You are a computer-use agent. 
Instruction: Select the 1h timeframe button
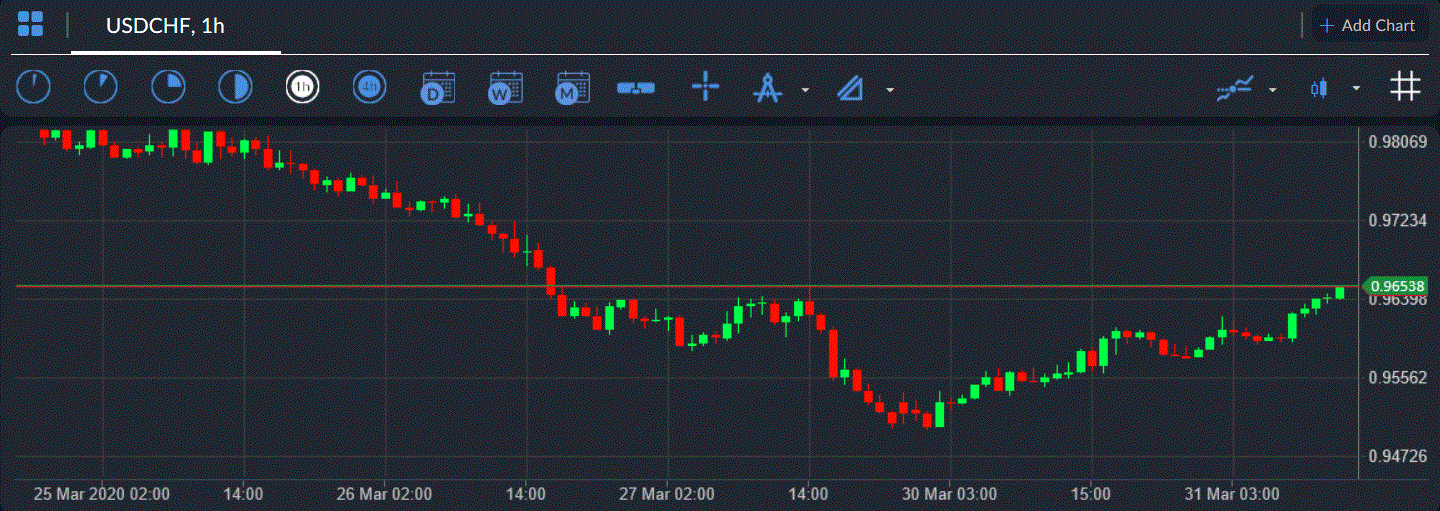(302, 88)
